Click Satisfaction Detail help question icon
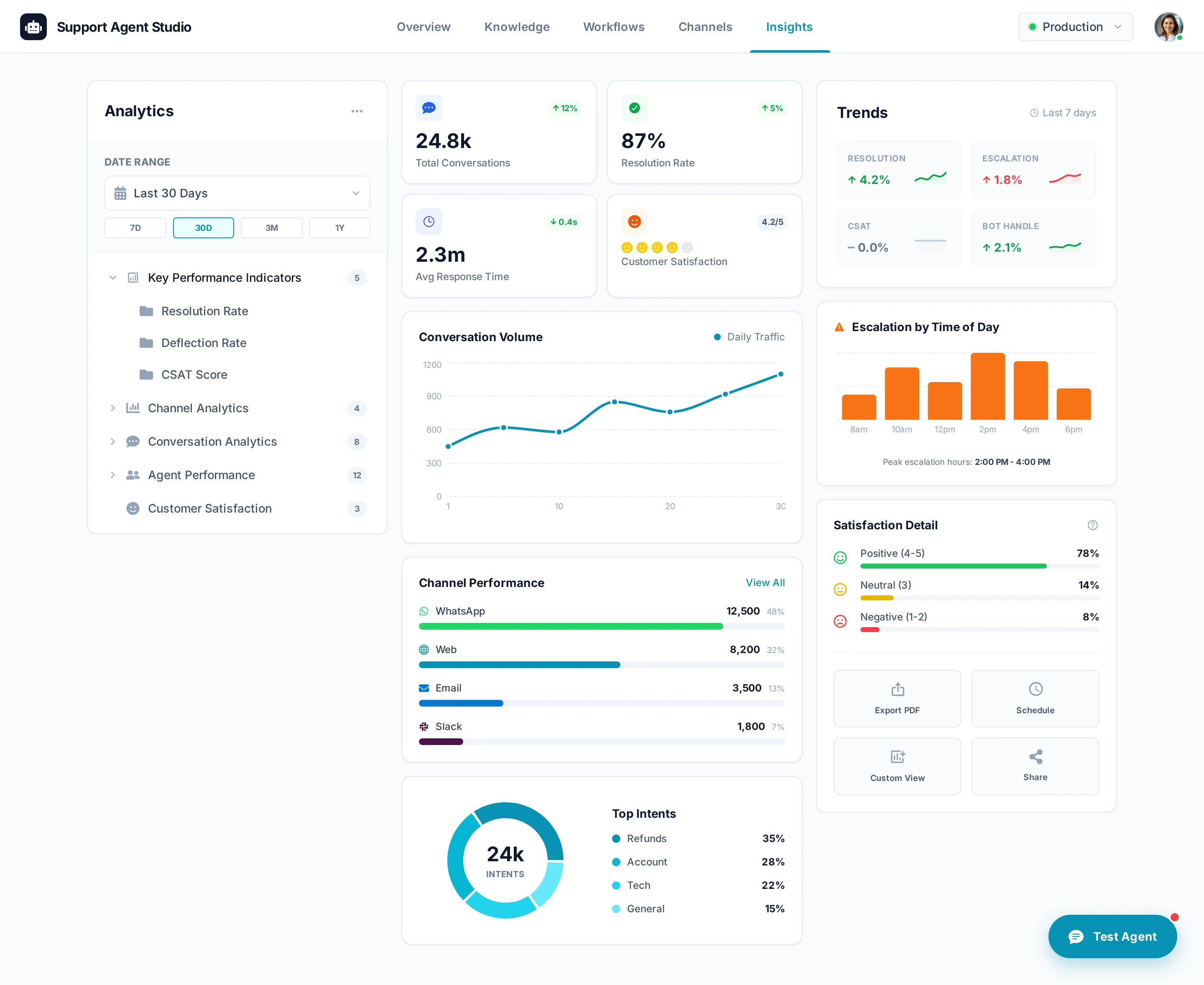 (x=1092, y=526)
